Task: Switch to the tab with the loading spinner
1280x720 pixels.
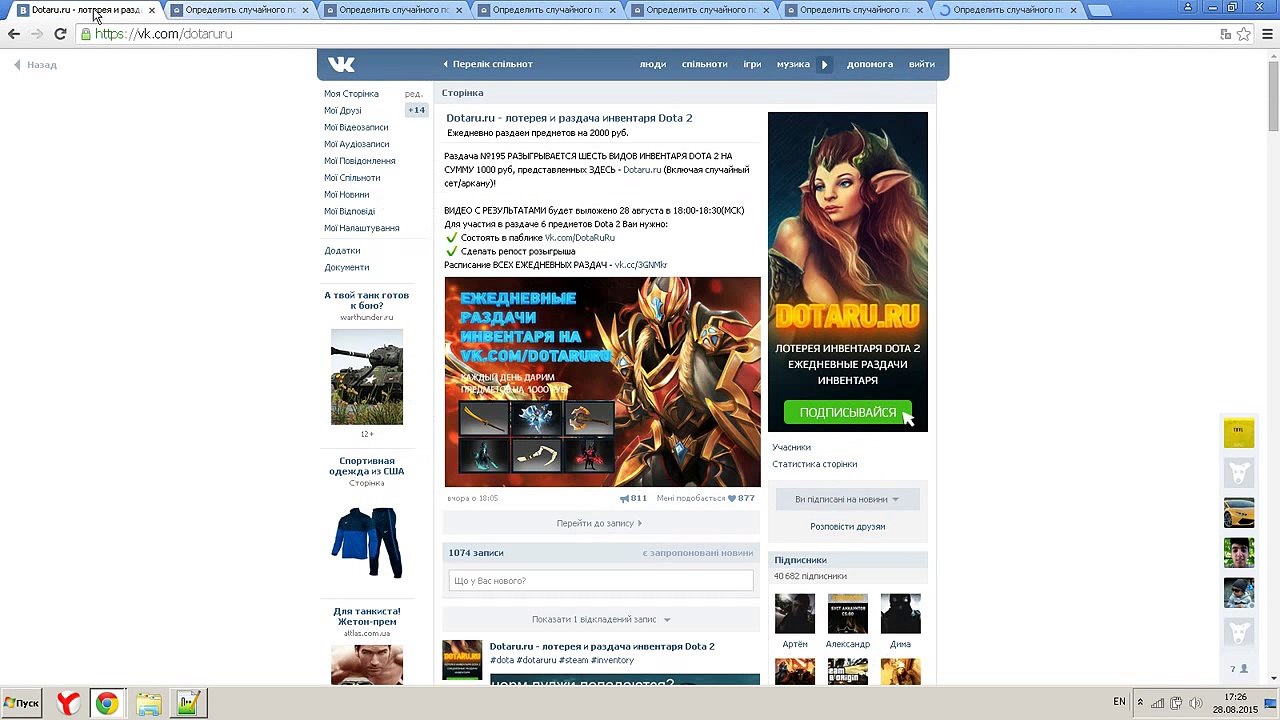Action: [x=1009, y=11]
